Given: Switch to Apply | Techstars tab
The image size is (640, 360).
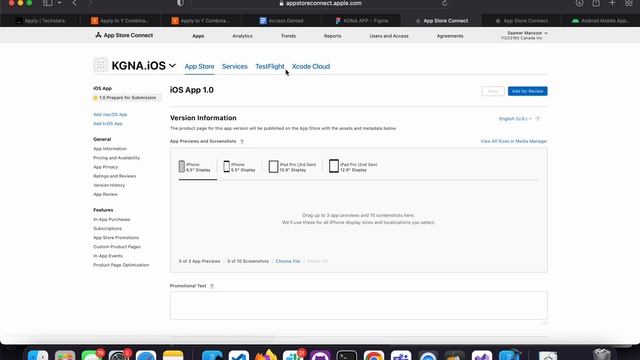Looking at the screenshot, I should pyautogui.click(x=40, y=20).
